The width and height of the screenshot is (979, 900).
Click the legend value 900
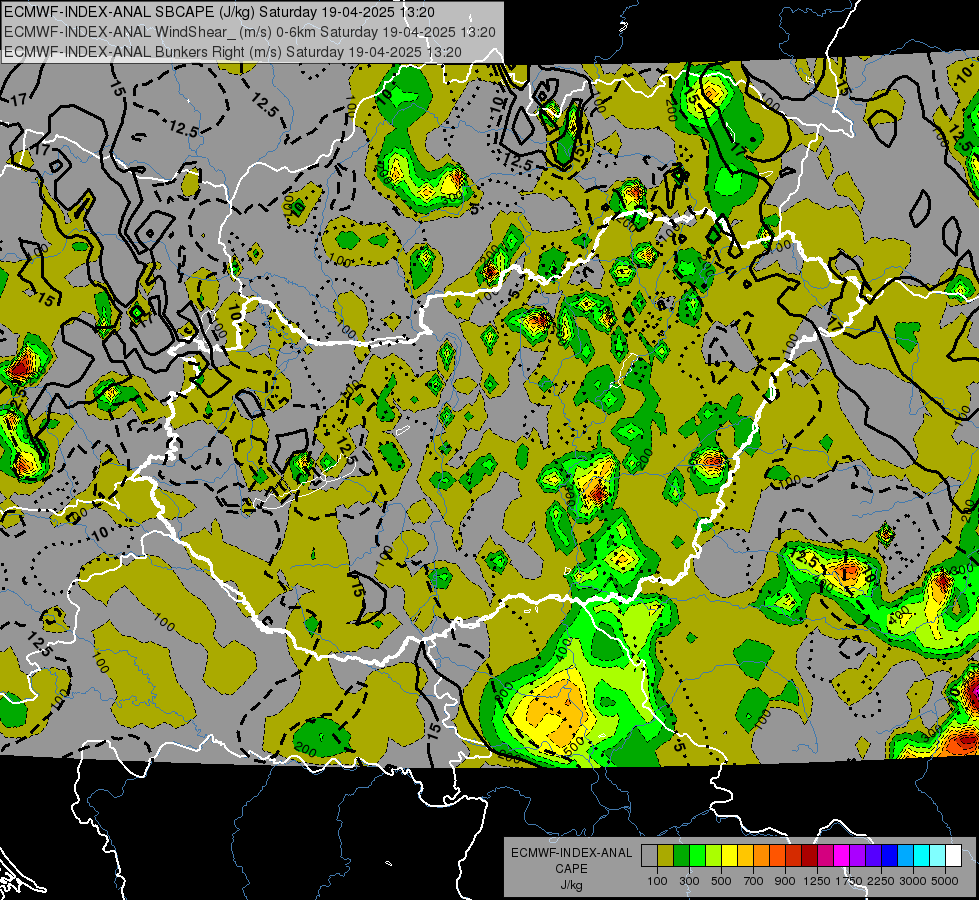click(x=785, y=881)
